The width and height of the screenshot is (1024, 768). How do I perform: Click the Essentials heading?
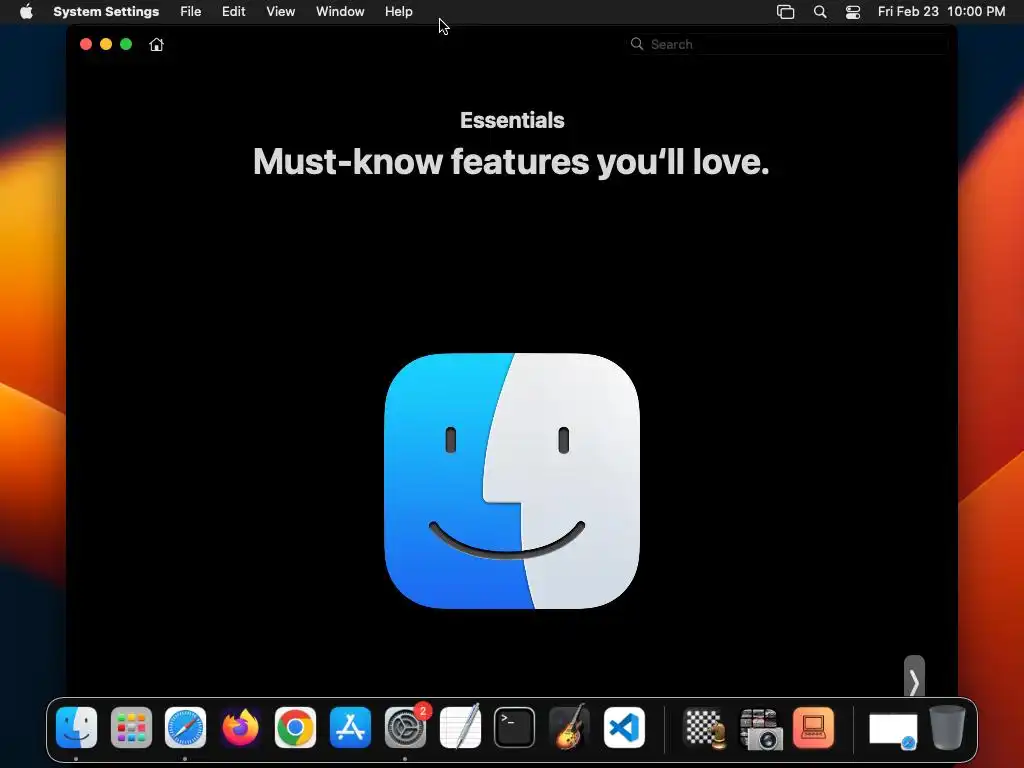pos(512,120)
